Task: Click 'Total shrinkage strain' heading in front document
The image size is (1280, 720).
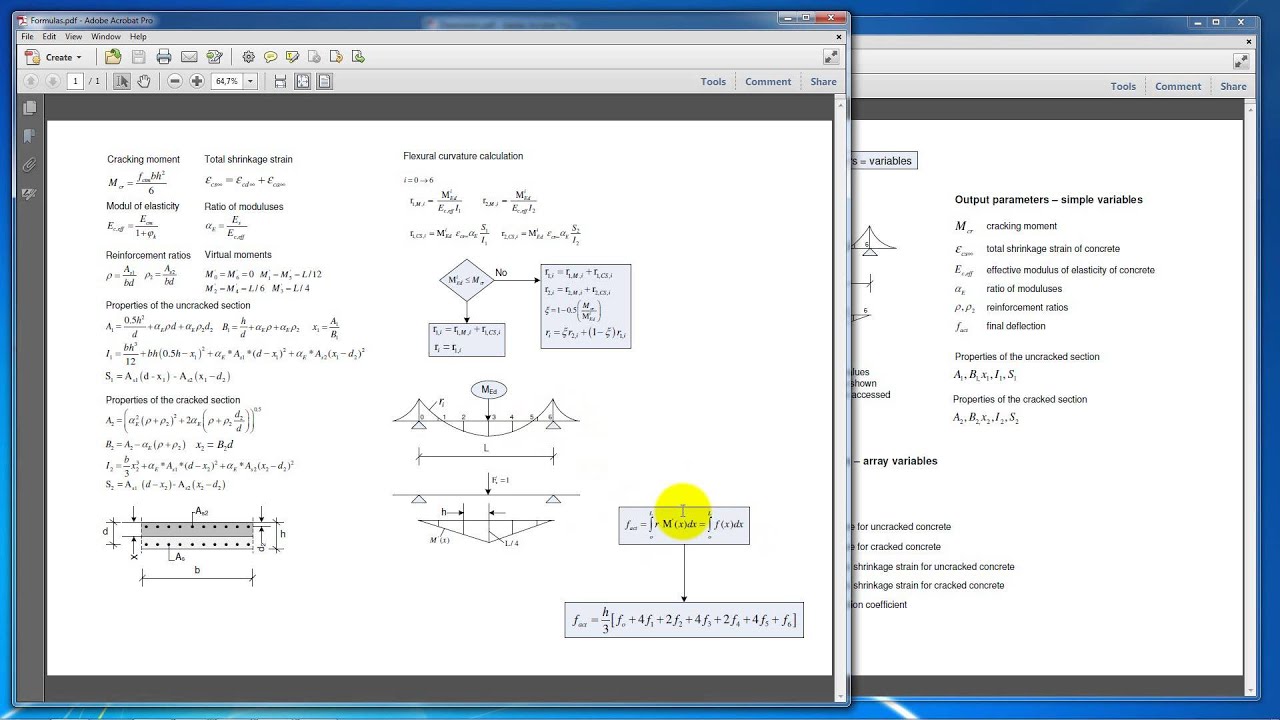Action: pyautogui.click(x=248, y=159)
